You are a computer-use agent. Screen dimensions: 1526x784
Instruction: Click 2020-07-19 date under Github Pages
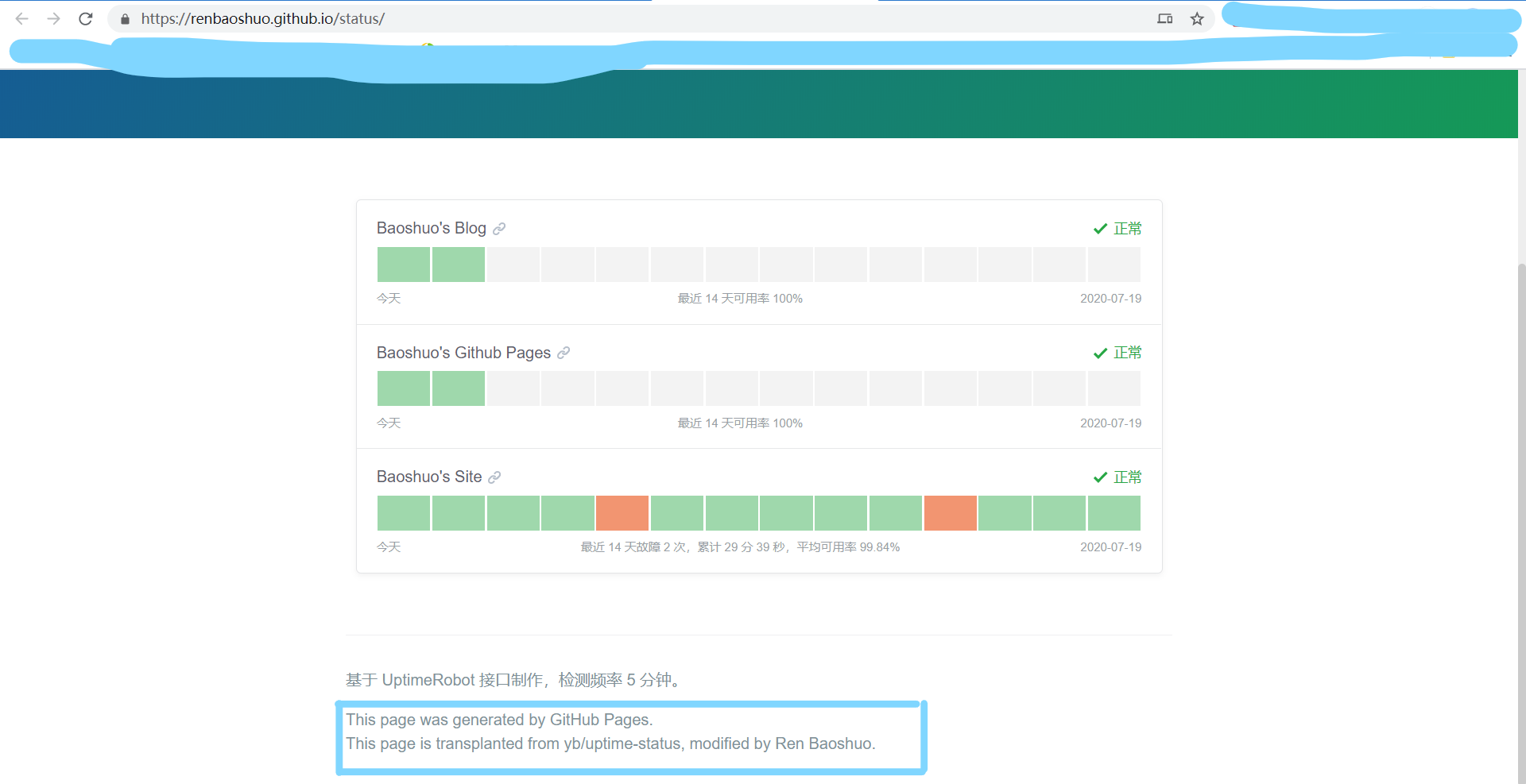[1110, 423]
